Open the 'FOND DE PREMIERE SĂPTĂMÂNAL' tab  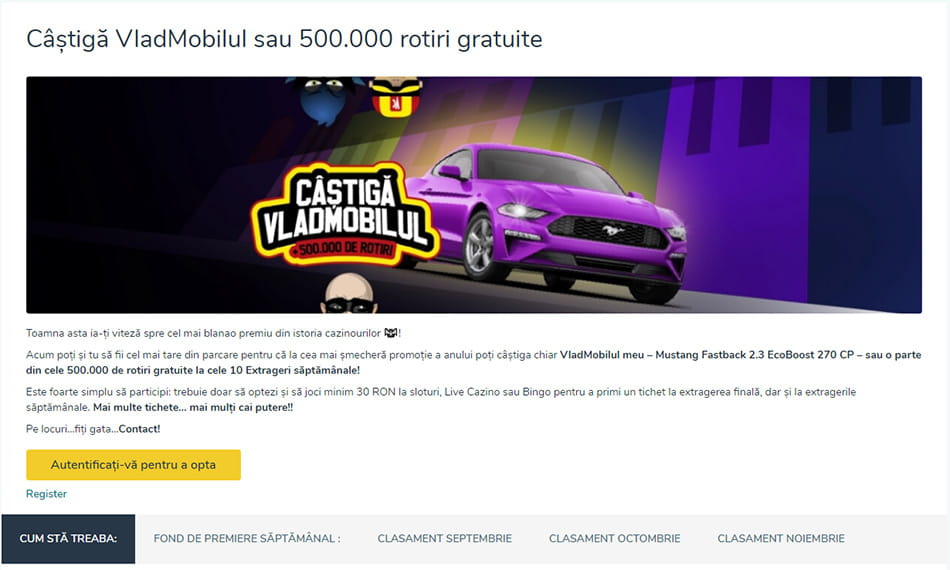pyautogui.click(x=247, y=539)
